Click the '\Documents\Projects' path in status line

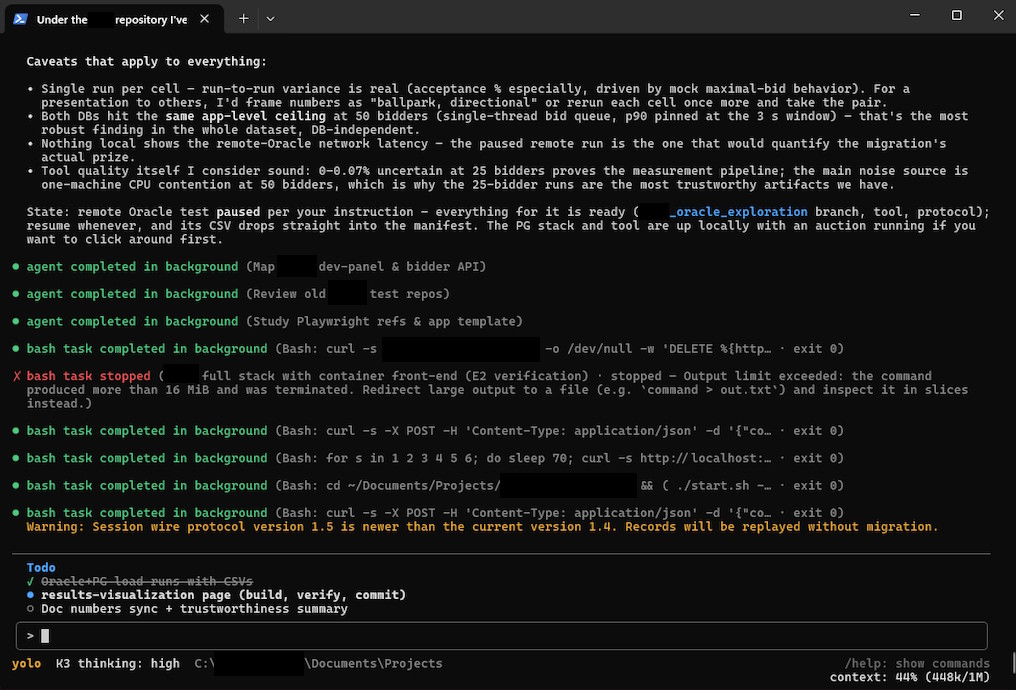[x=373, y=663]
